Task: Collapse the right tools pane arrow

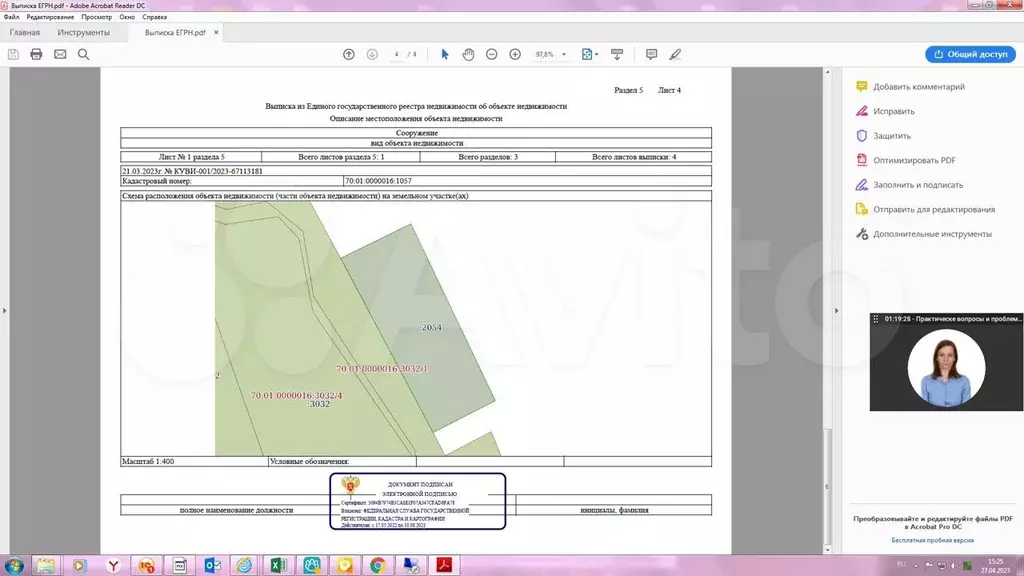Action: pos(836,310)
